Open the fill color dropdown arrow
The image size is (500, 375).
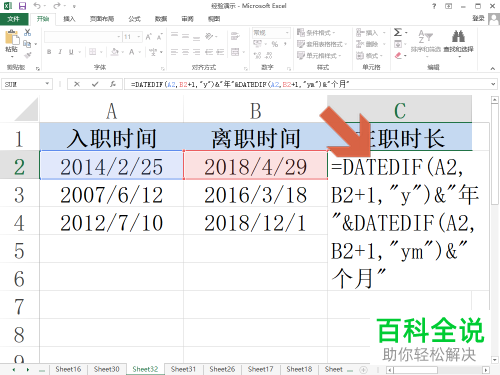click(123, 52)
